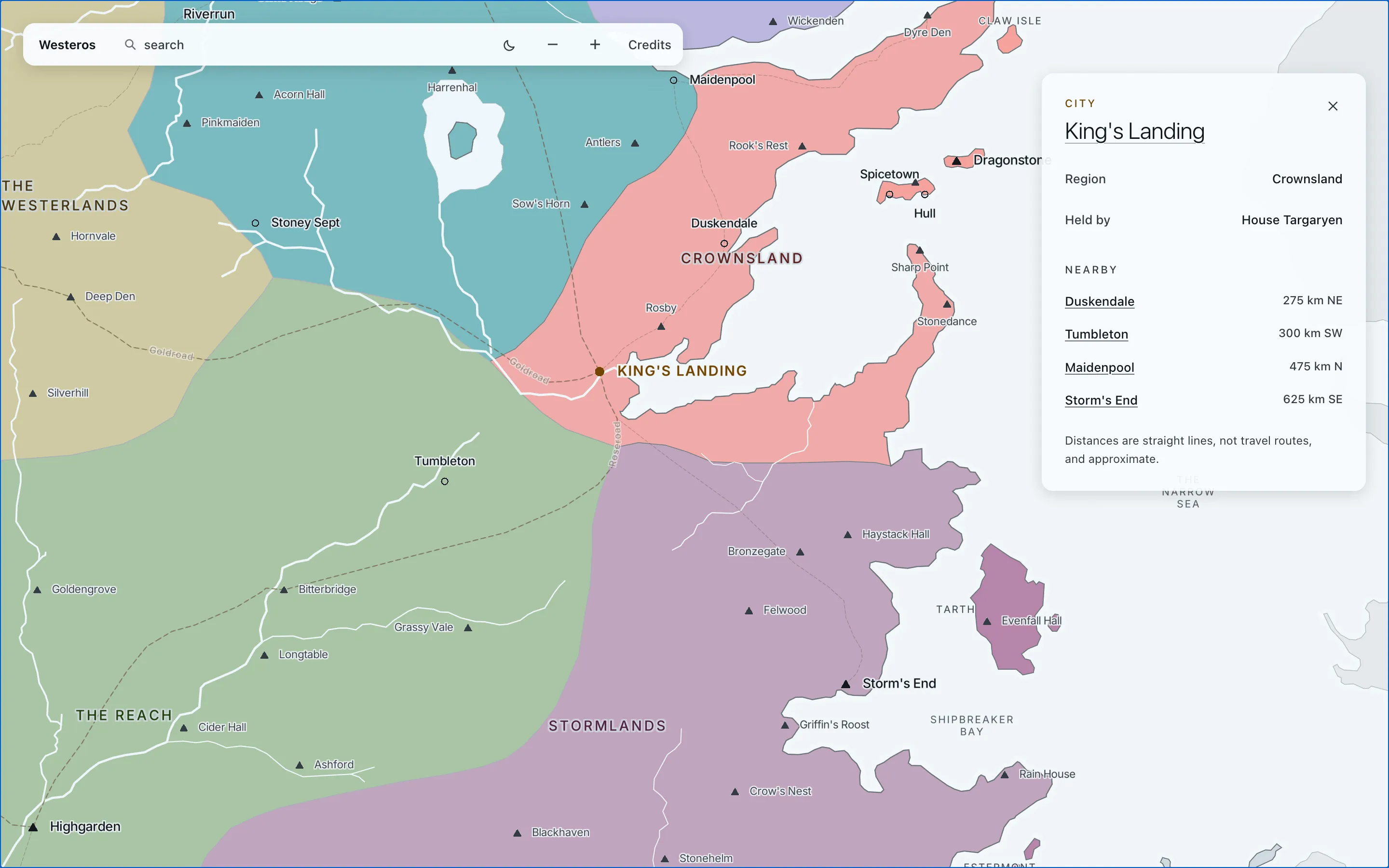Image resolution: width=1389 pixels, height=868 pixels.
Task: Select the Antlers castle marker
Action: (635, 143)
